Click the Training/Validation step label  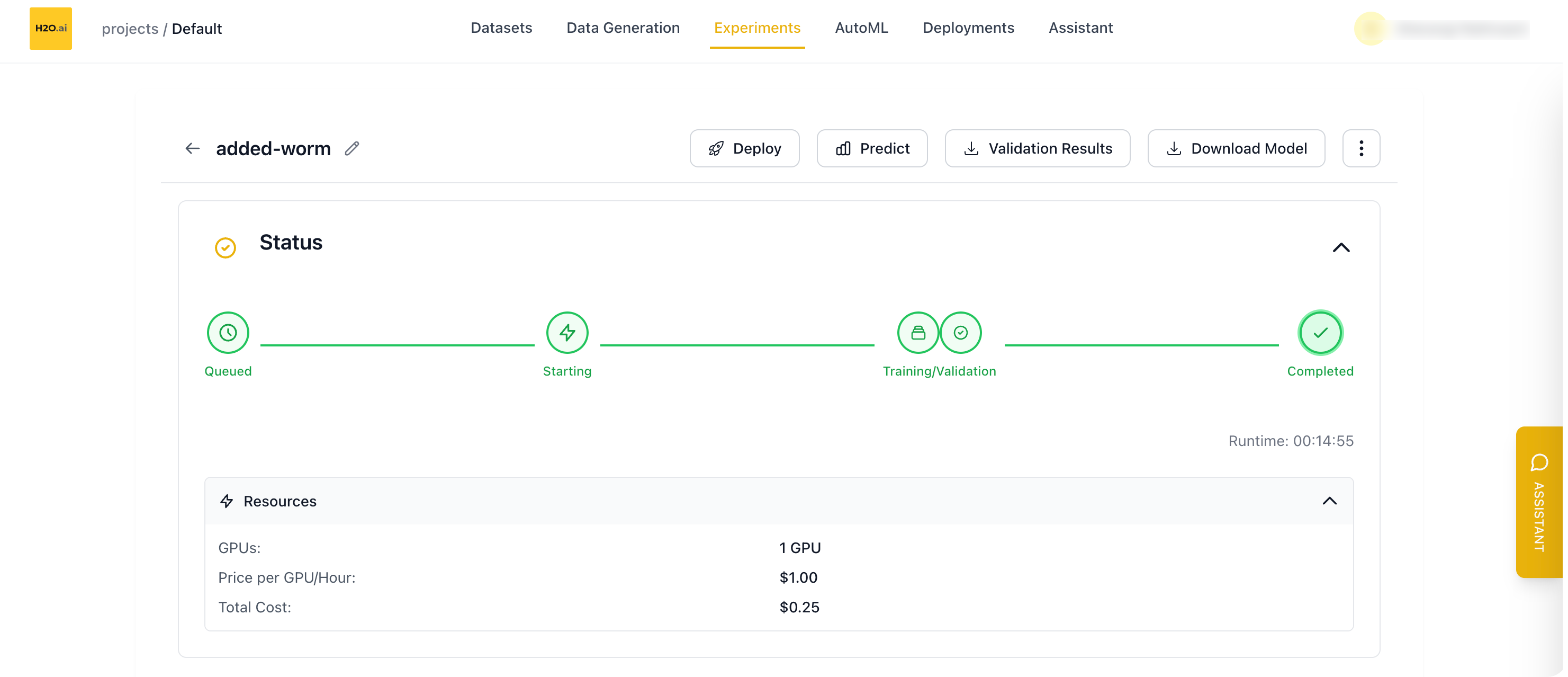pos(939,371)
